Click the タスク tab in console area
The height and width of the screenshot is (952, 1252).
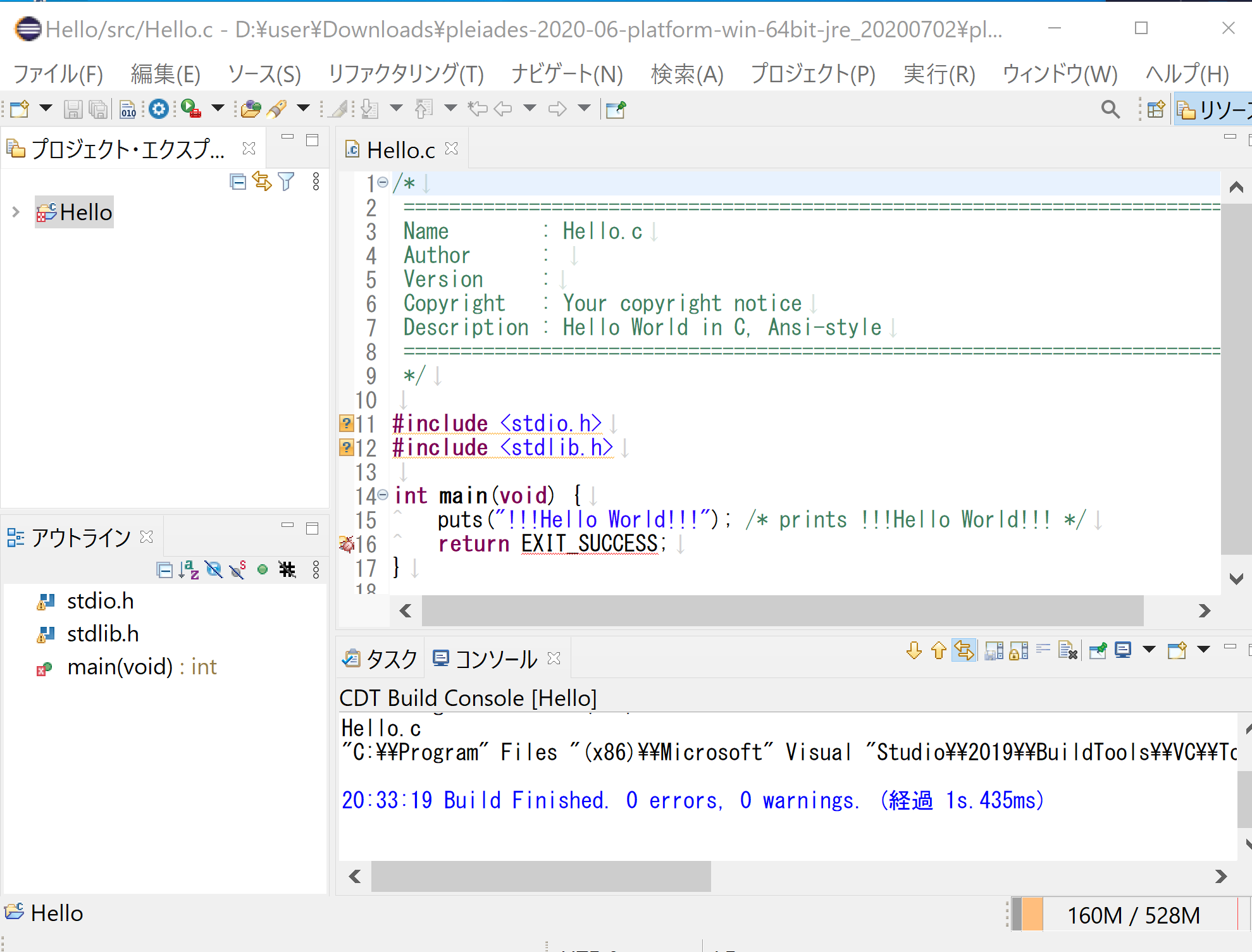[x=379, y=656]
